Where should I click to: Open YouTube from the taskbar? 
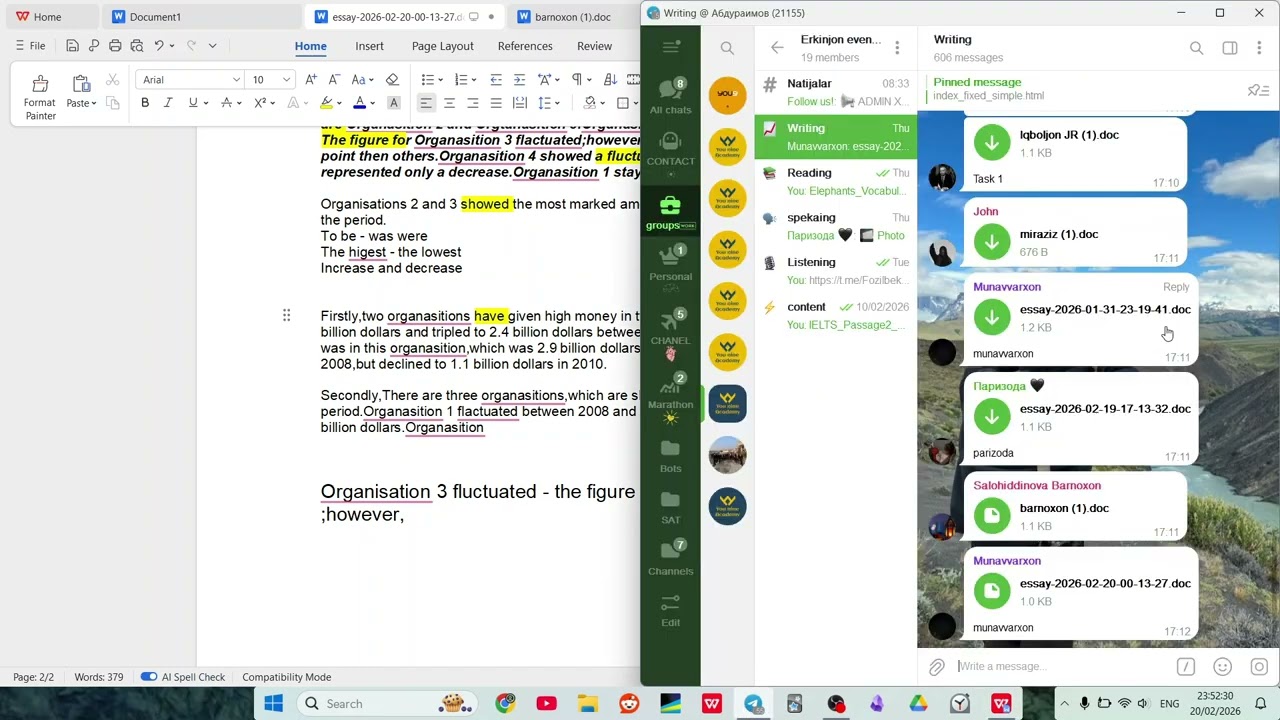click(x=546, y=704)
